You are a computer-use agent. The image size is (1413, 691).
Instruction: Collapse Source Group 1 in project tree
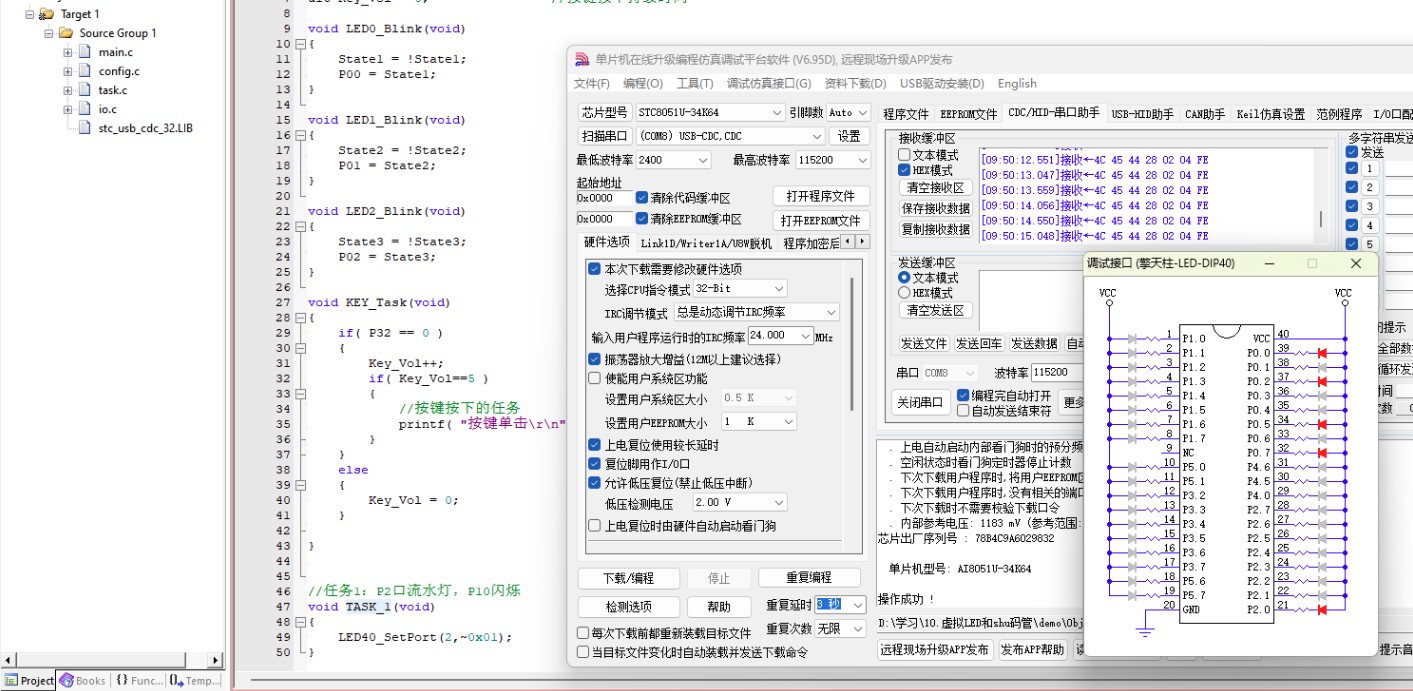click(x=48, y=33)
